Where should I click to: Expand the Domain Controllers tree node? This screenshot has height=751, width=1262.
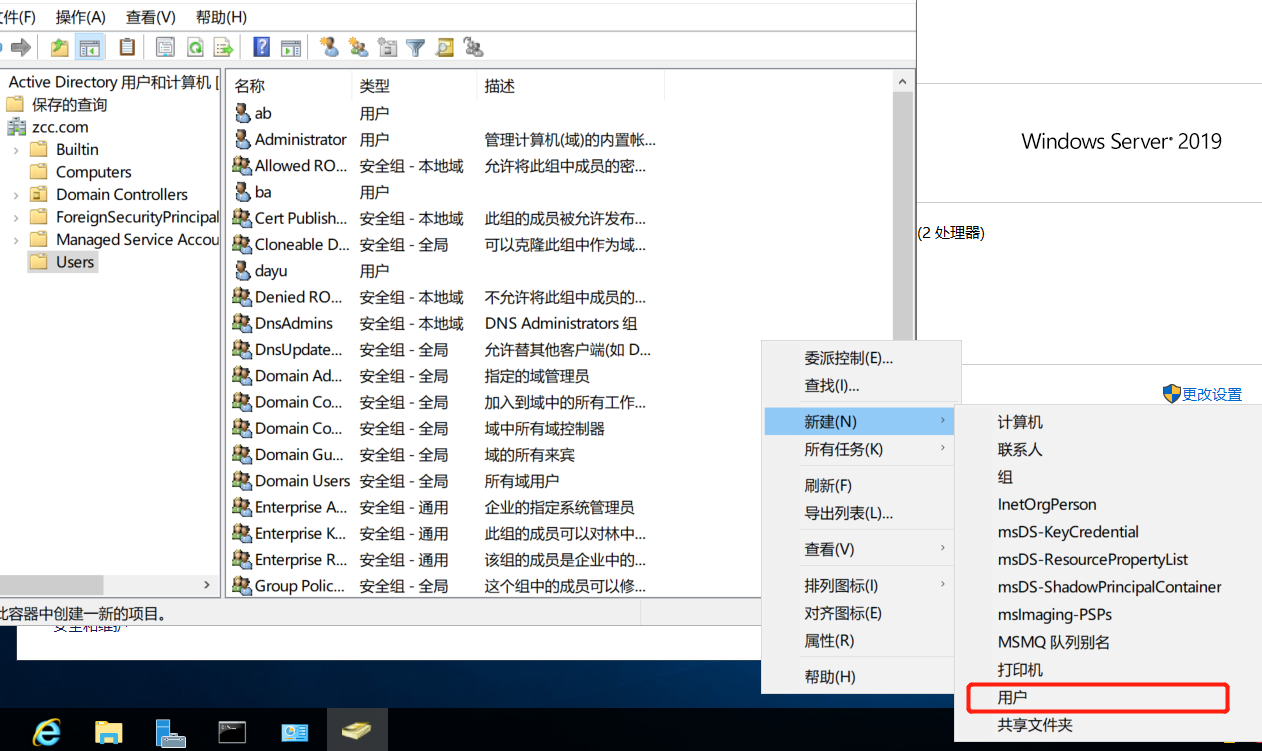click(16, 195)
